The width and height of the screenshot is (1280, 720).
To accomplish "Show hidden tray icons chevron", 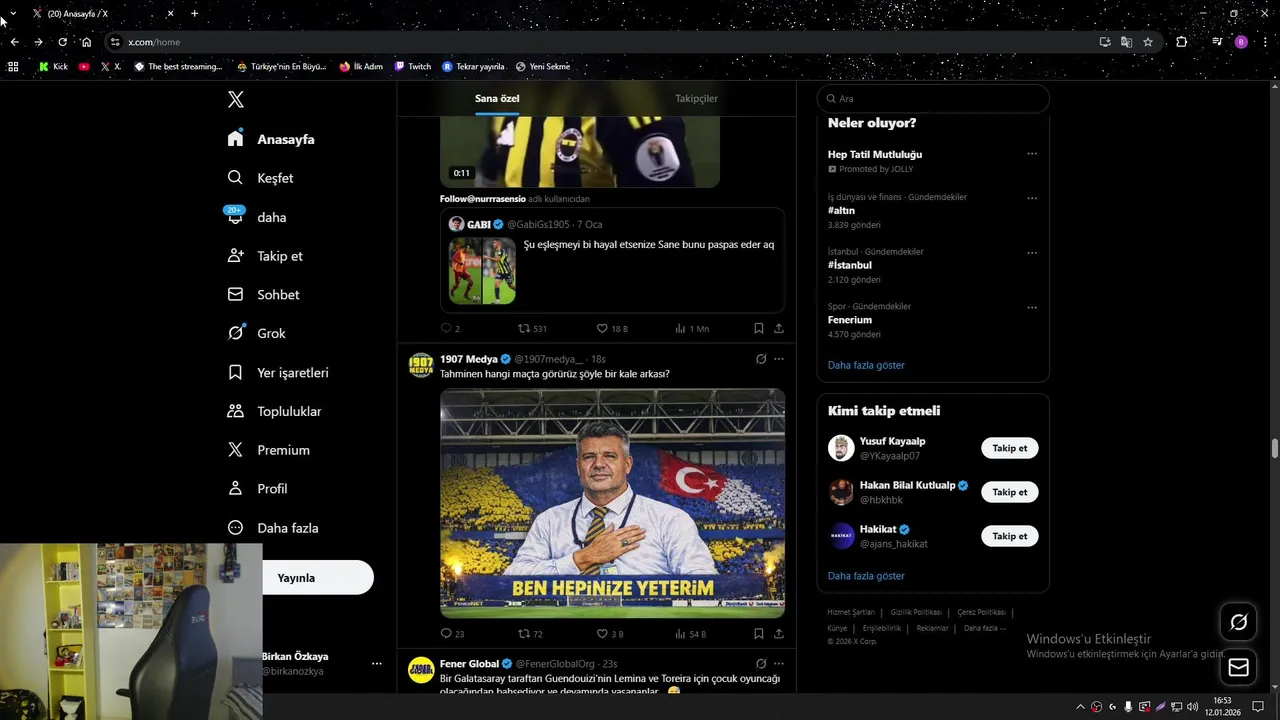I will pos(1080,707).
